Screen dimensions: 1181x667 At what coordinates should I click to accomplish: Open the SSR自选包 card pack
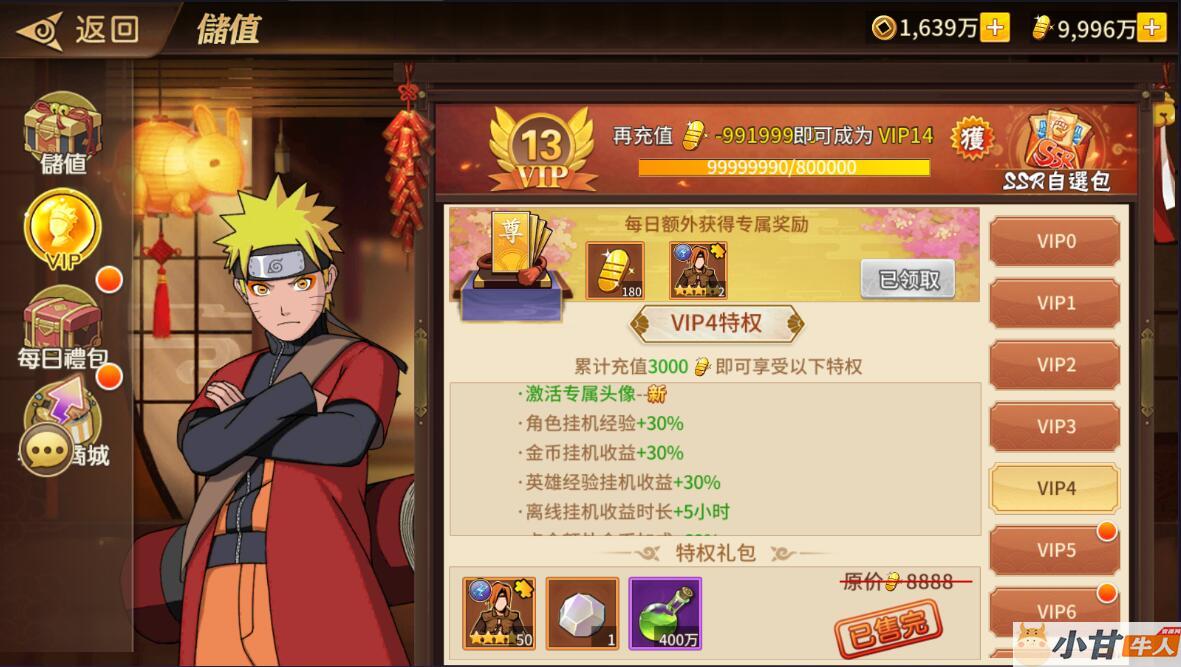[x=1056, y=151]
